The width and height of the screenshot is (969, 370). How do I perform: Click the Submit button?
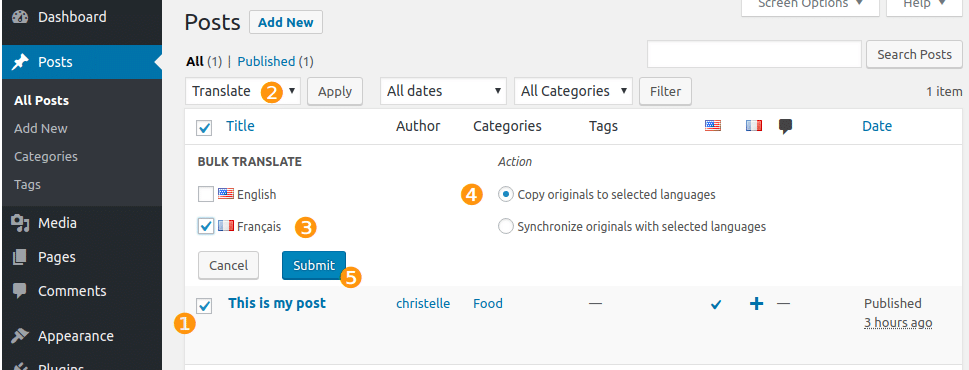pos(314,265)
